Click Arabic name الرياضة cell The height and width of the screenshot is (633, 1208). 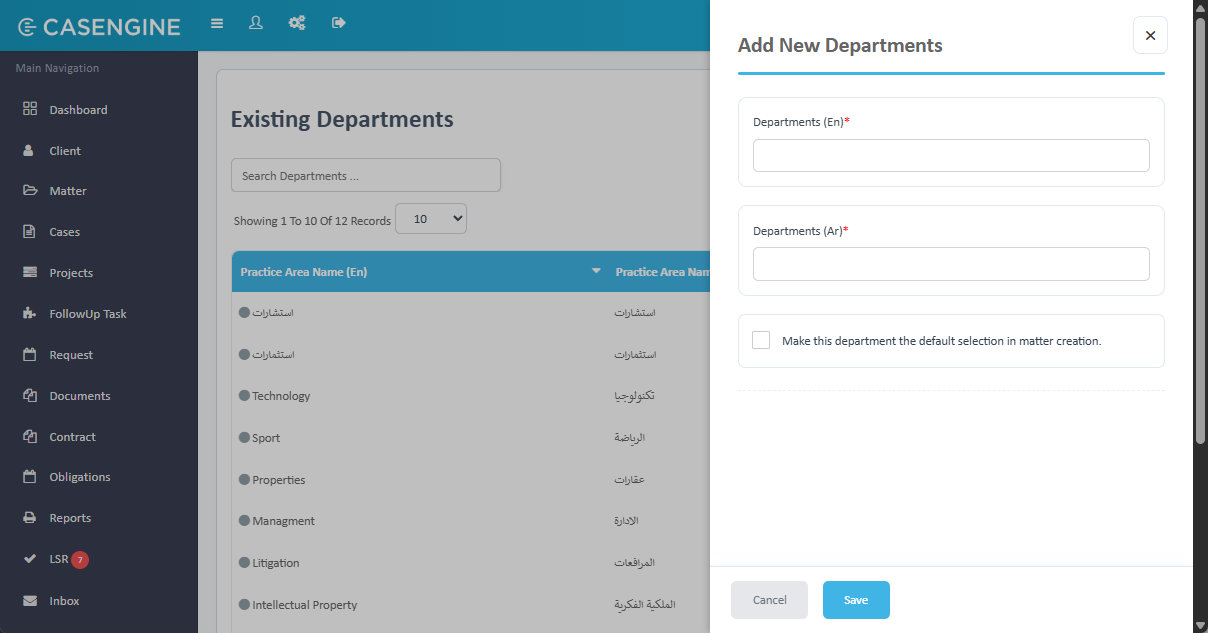point(630,438)
